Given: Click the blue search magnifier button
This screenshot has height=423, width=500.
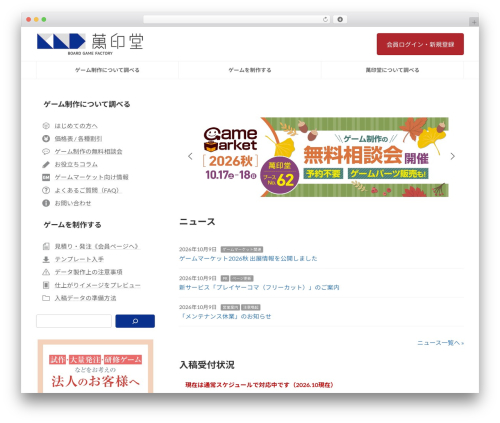Looking at the screenshot, I should pos(135,321).
